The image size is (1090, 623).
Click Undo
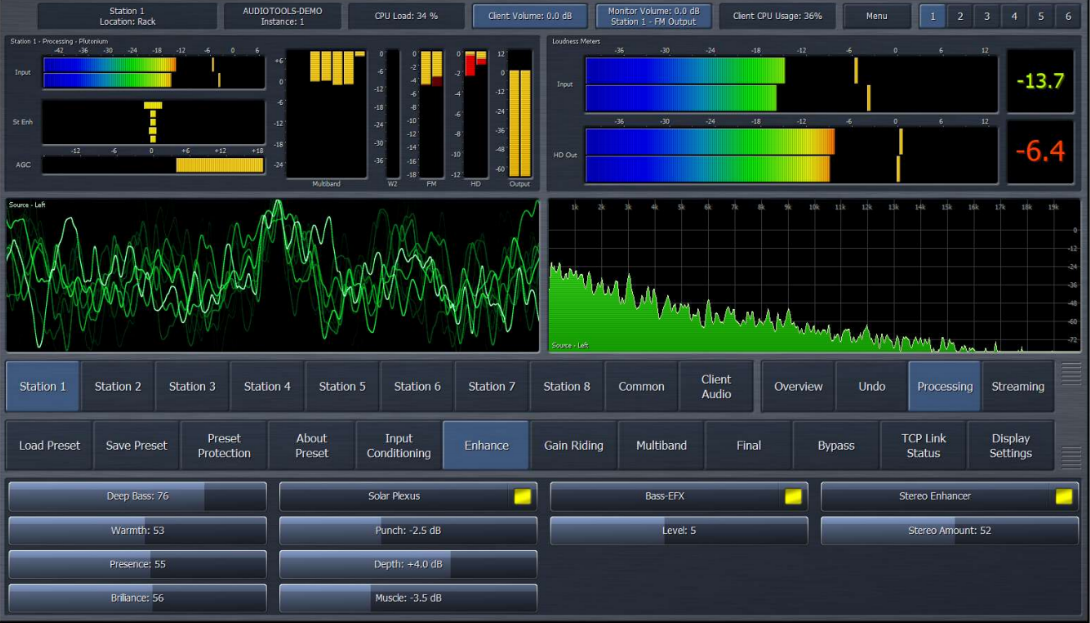(x=871, y=386)
